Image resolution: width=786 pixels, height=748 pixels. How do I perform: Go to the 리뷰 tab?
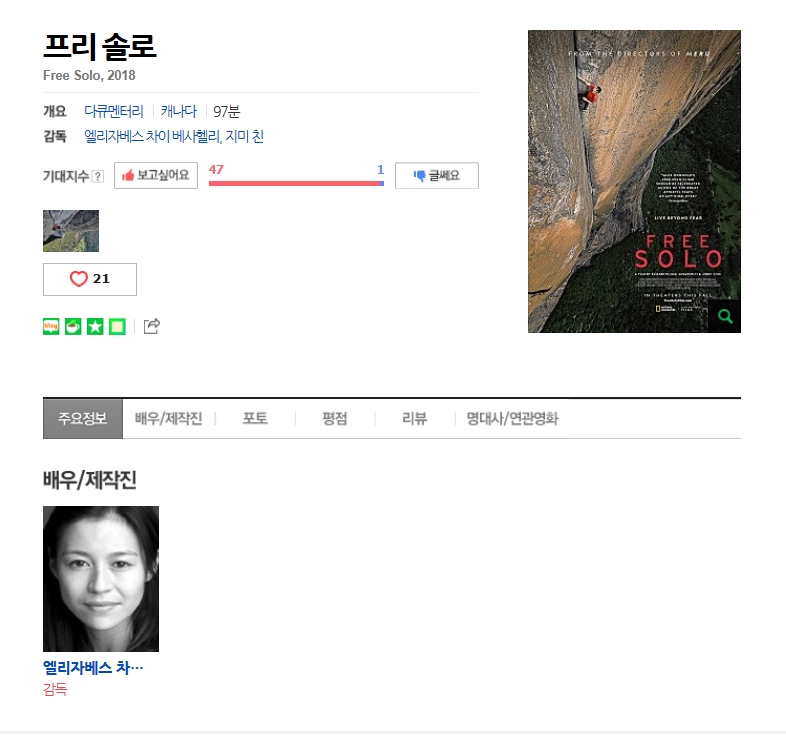415,419
